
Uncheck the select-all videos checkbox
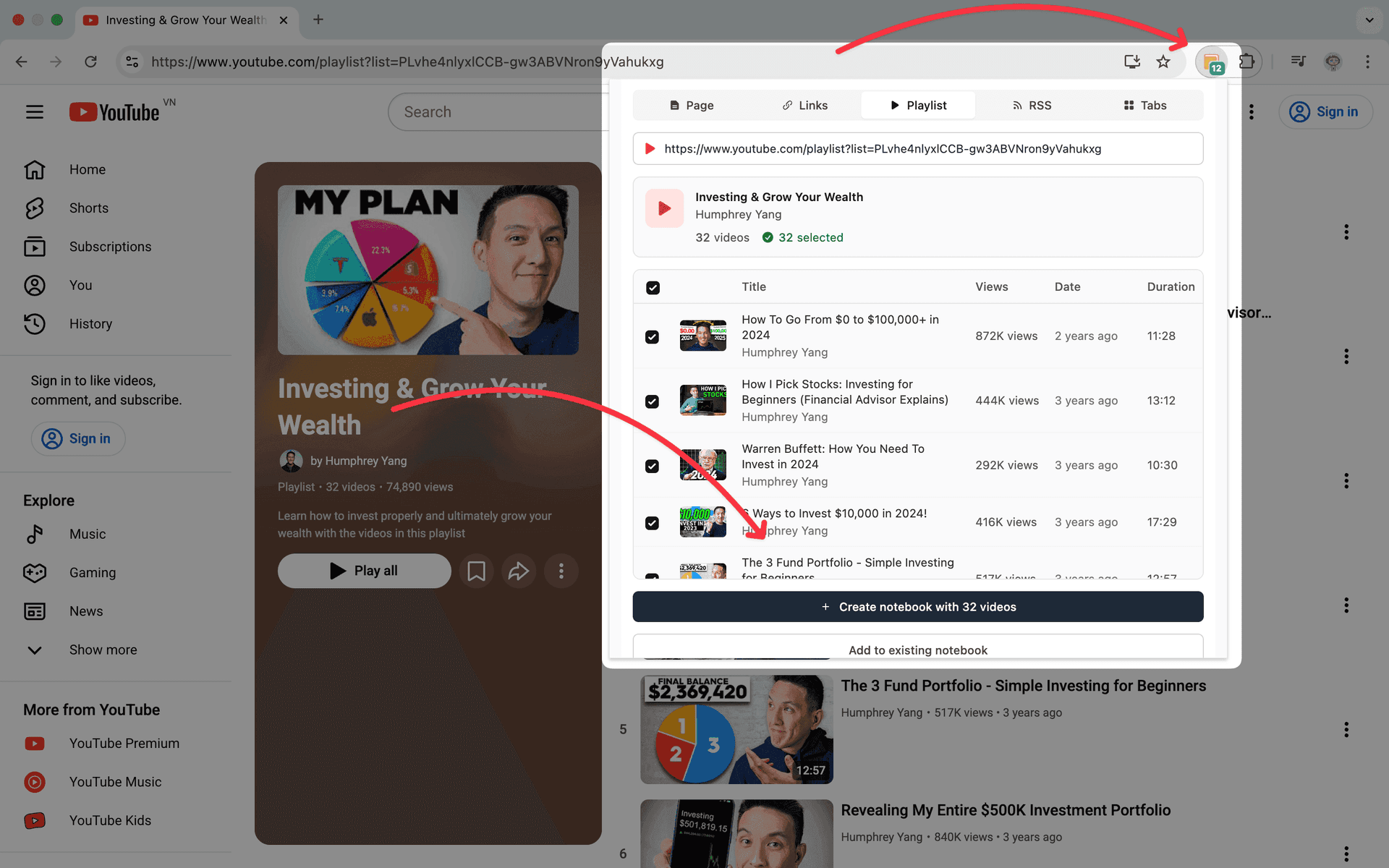tap(653, 287)
